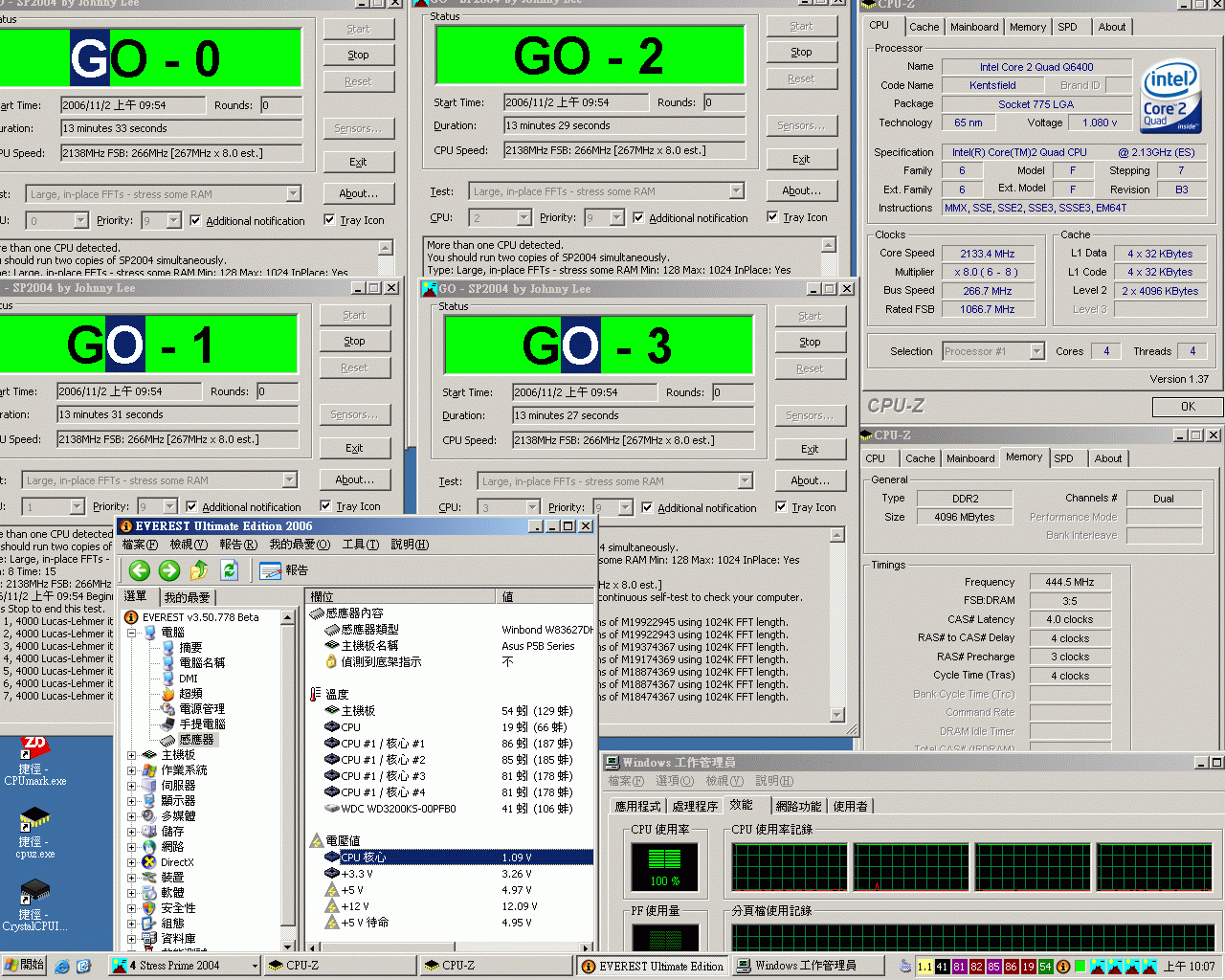
Task: Click the OK button in CPU-Z window
Action: pyautogui.click(x=1188, y=407)
